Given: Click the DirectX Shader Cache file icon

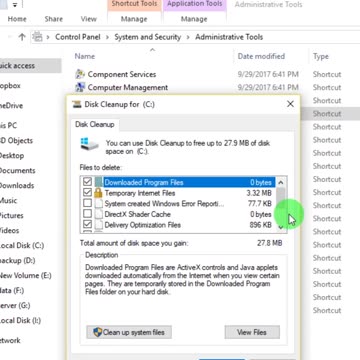Looking at the screenshot, I should [98, 214].
